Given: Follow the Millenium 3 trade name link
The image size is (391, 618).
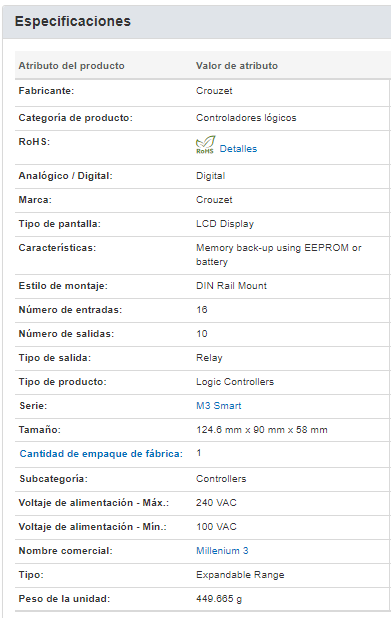Looking at the screenshot, I should point(222,551).
